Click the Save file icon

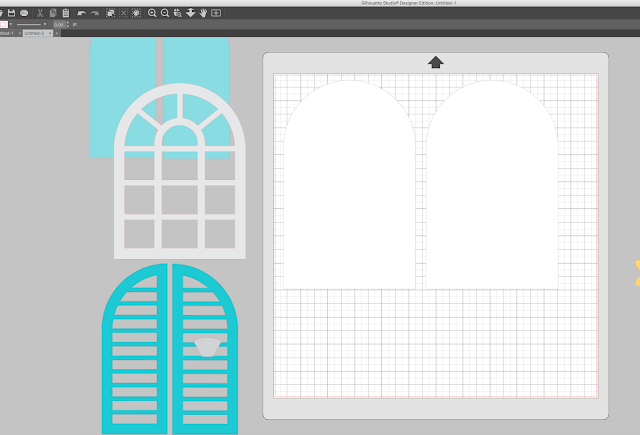[11, 13]
